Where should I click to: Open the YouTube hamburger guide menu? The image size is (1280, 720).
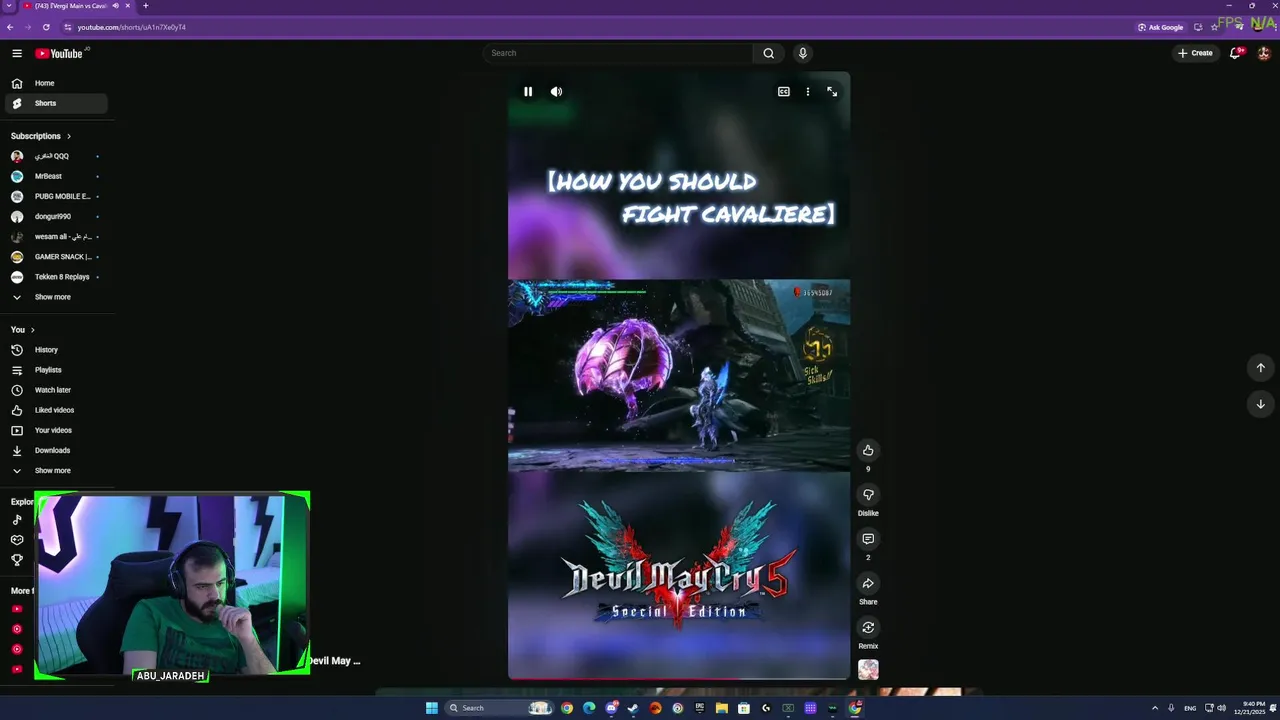coord(17,53)
